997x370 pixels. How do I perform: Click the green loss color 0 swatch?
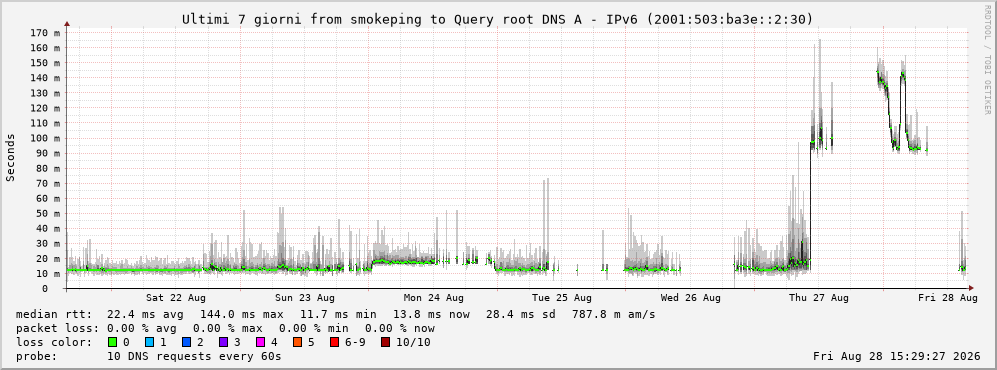pos(112,343)
